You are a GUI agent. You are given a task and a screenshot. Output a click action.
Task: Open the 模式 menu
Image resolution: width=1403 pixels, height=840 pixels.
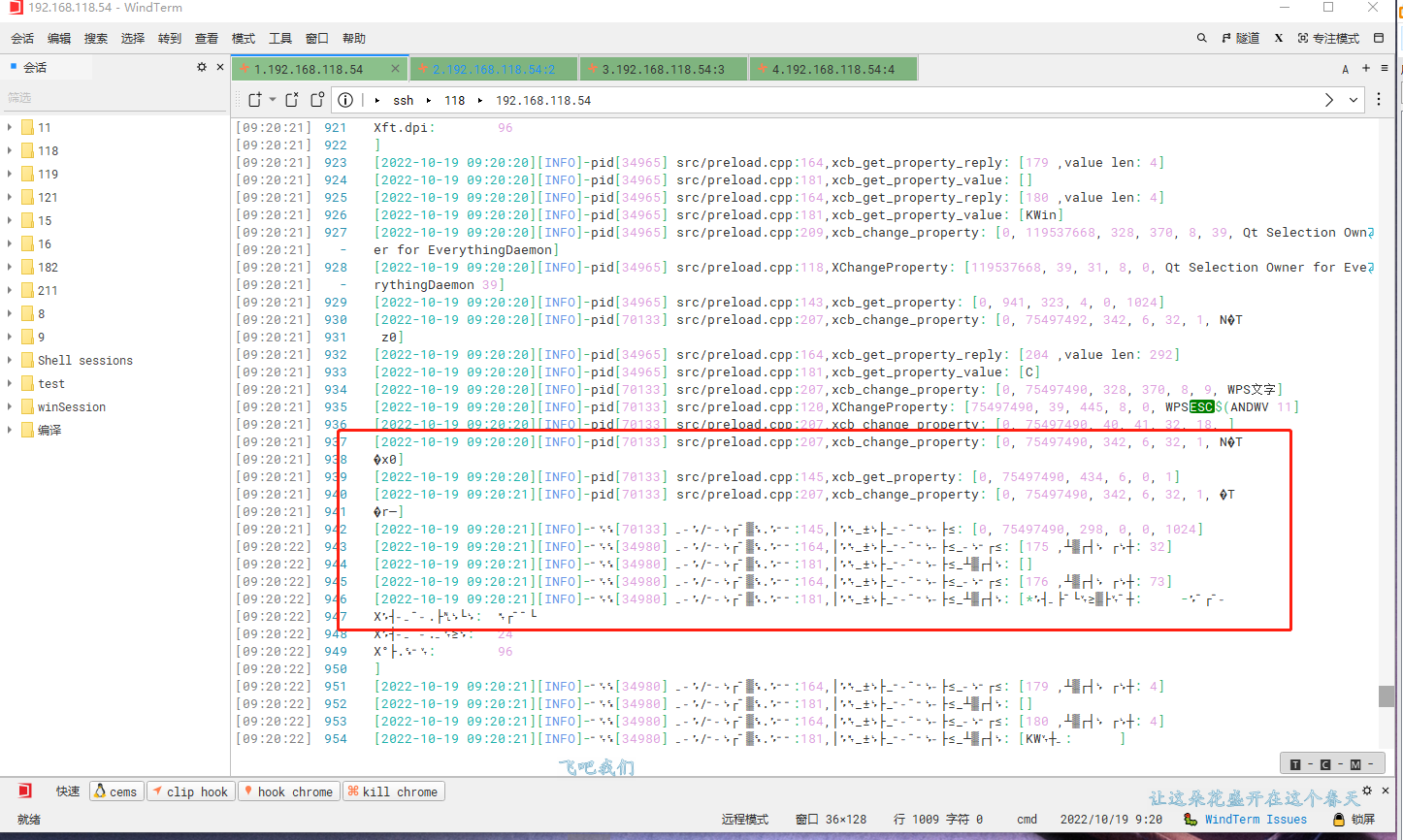click(x=244, y=39)
